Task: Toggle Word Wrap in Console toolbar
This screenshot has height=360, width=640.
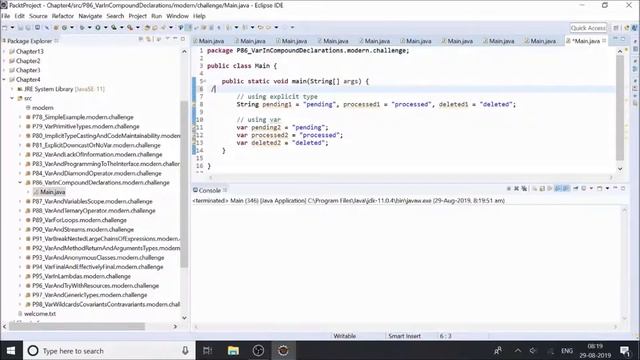Action: tap(550, 189)
